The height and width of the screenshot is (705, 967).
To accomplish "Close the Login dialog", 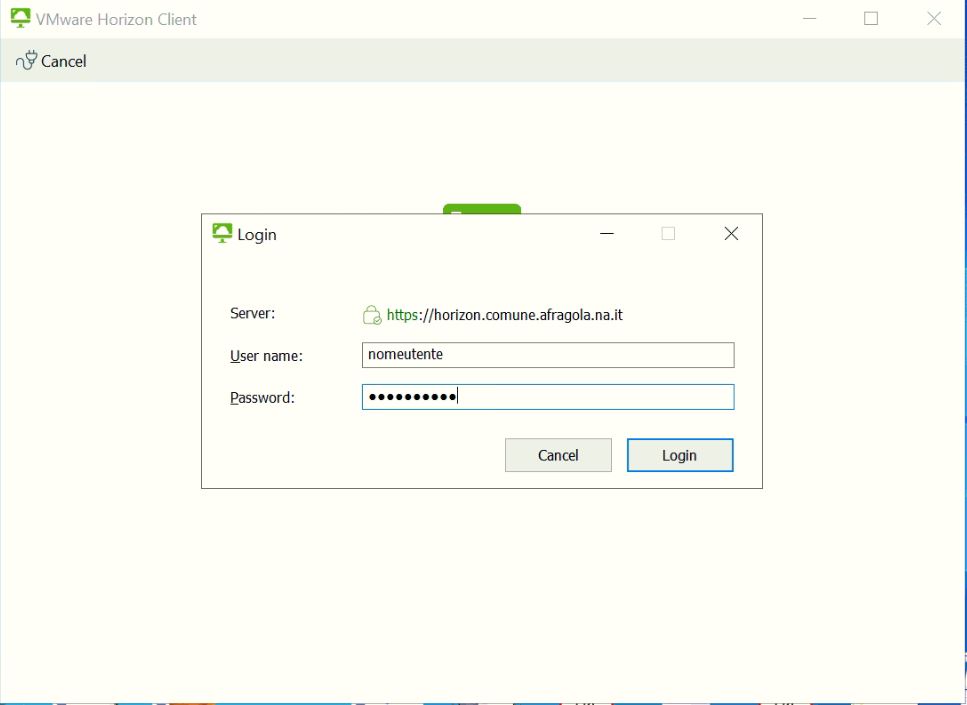I will pyautogui.click(x=731, y=233).
